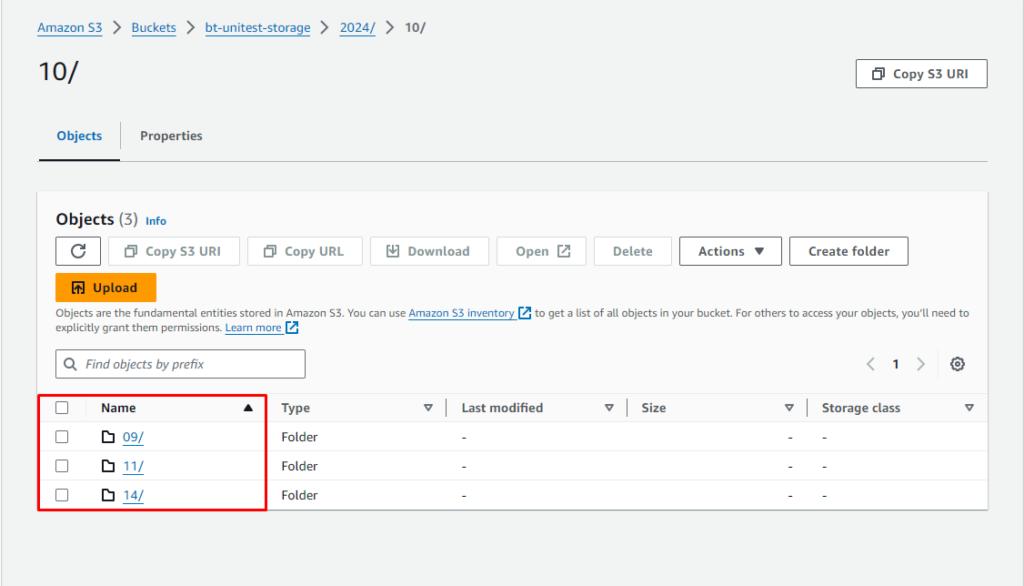Image resolution: width=1024 pixels, height=586 pixels.
Task: Sort by the Storage class column arrow
Action: 968,408
